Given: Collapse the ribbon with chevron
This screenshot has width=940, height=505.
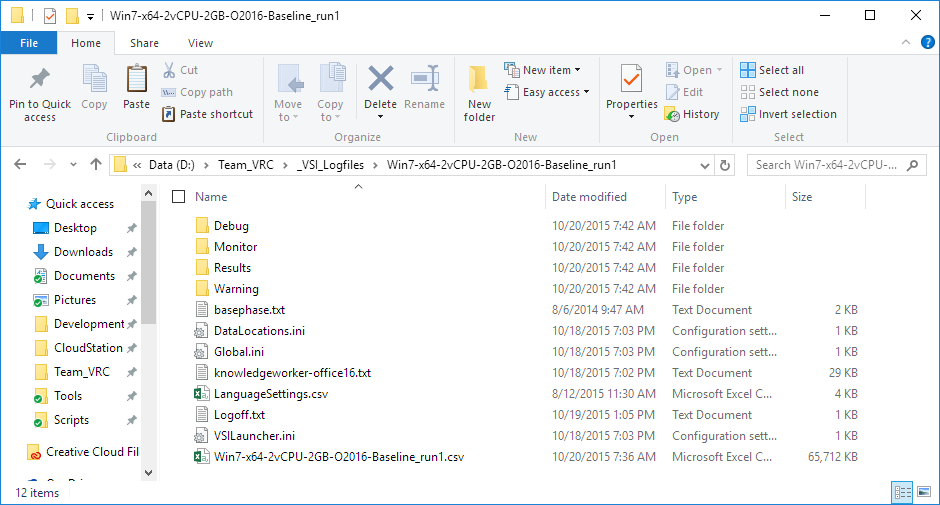Looking at the screenshot, I should click(x=906, y=43).
